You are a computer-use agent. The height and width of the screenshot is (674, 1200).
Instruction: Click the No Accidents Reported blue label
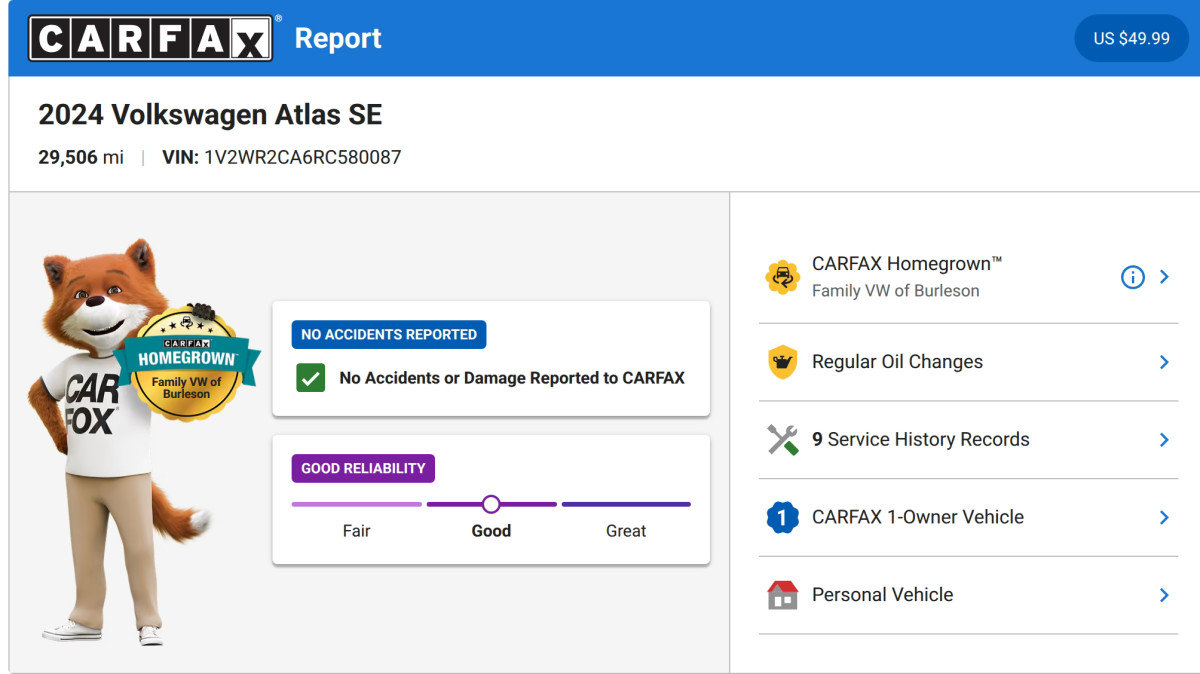click(x=389, y=335)
